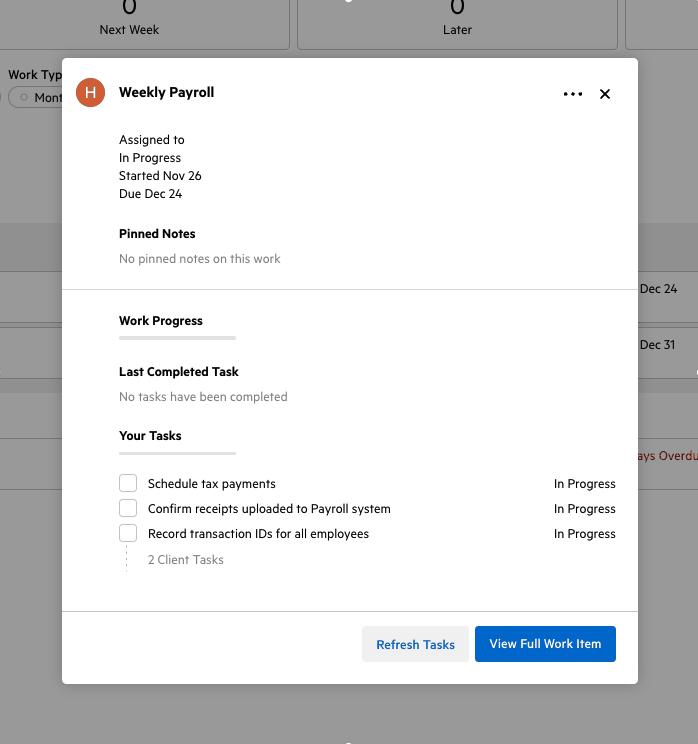
Task: Open In Progress status for Record transaction IDs
Action: (584, 534)
